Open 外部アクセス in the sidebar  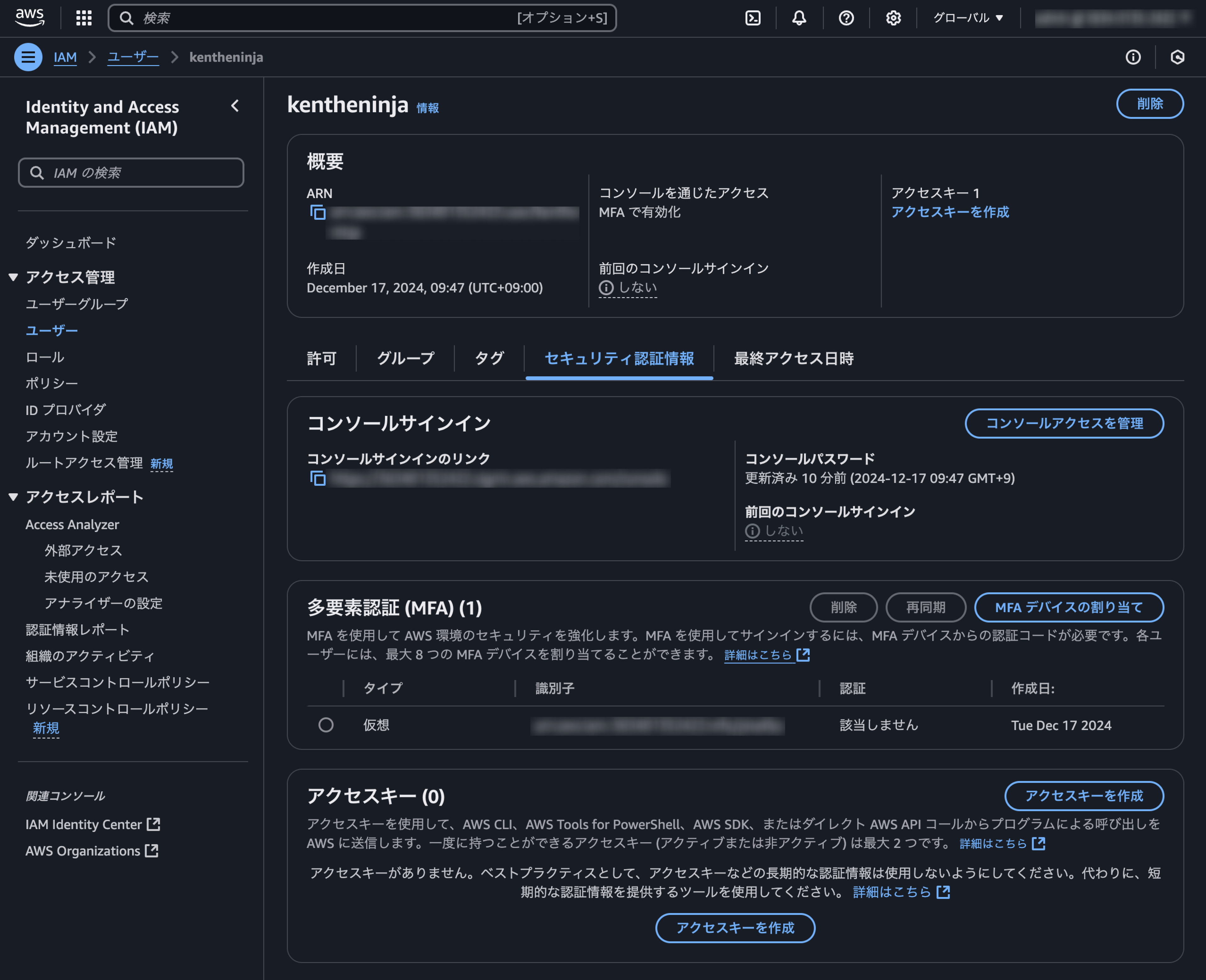pos(83,551)
